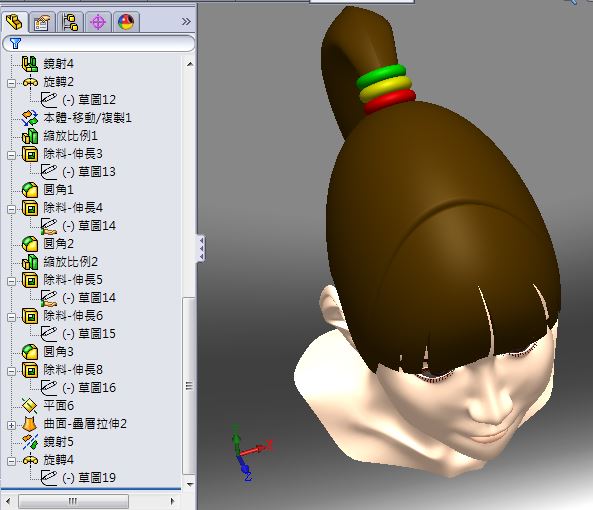
Task: Click the vertical scrollbar thumb
Action: tap(189, 386)
